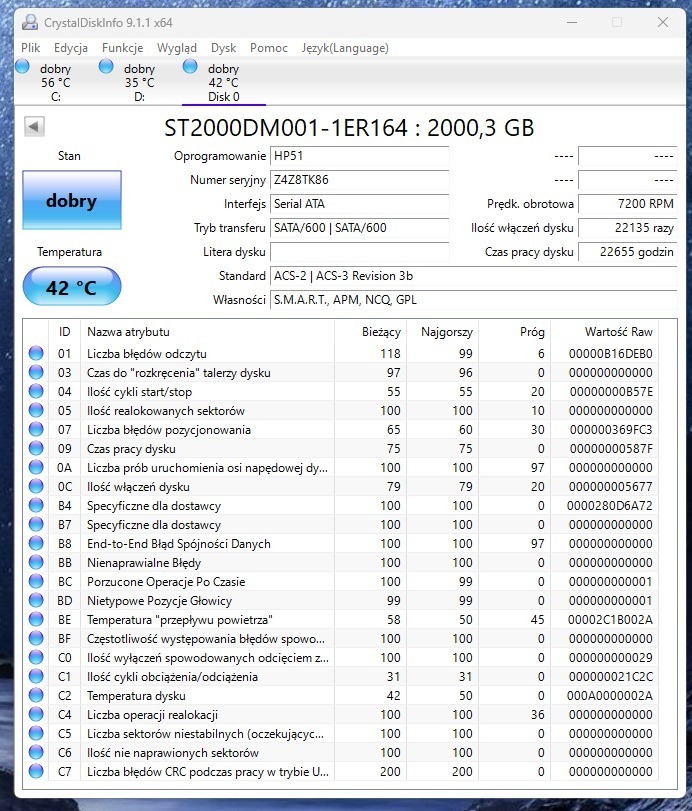Select the Disk 0 tab at 42 °C

tap(223, 82)
